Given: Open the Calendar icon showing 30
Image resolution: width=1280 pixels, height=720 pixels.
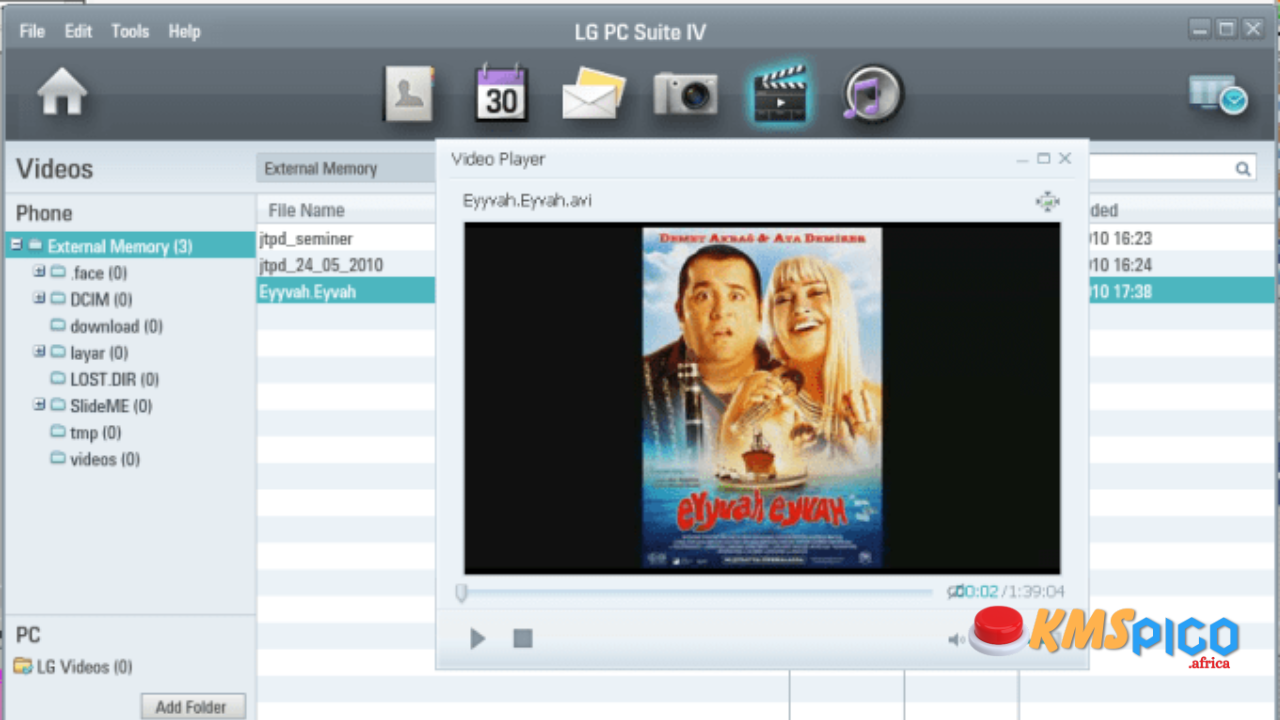Looking at the screenshot, I should coord(501,94).
